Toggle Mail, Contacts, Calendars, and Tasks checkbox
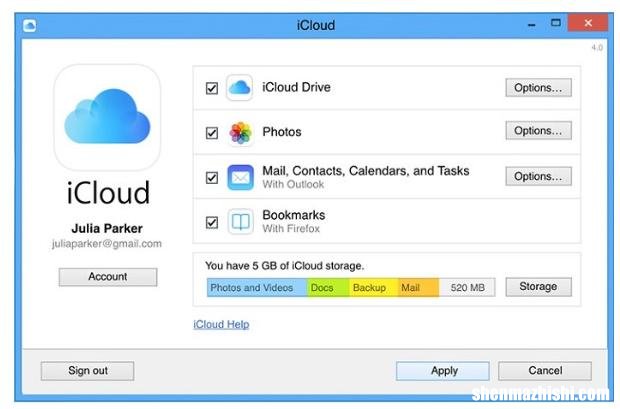620x409 pixels. [212, 178]
